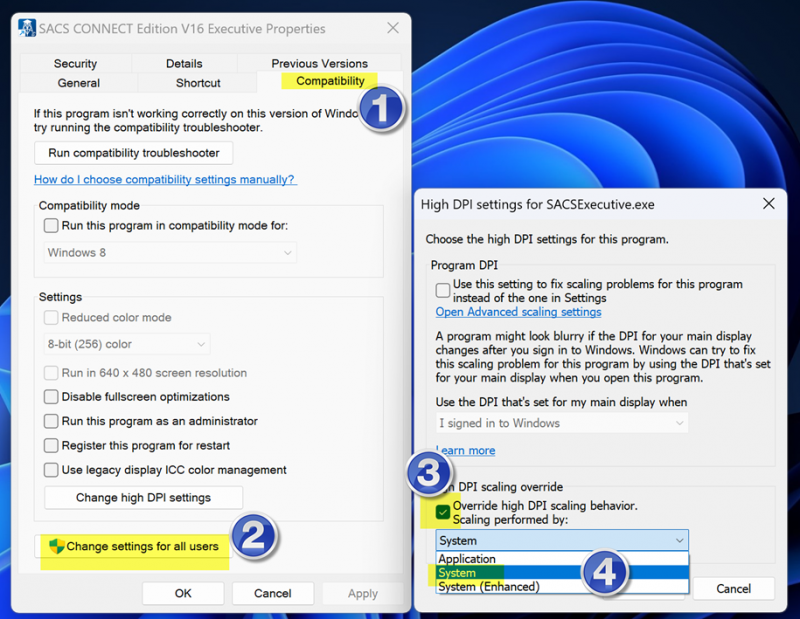Viewport: 800px width, 619px height.
Task: Check Register this program for restart
Action: [51, 445]
